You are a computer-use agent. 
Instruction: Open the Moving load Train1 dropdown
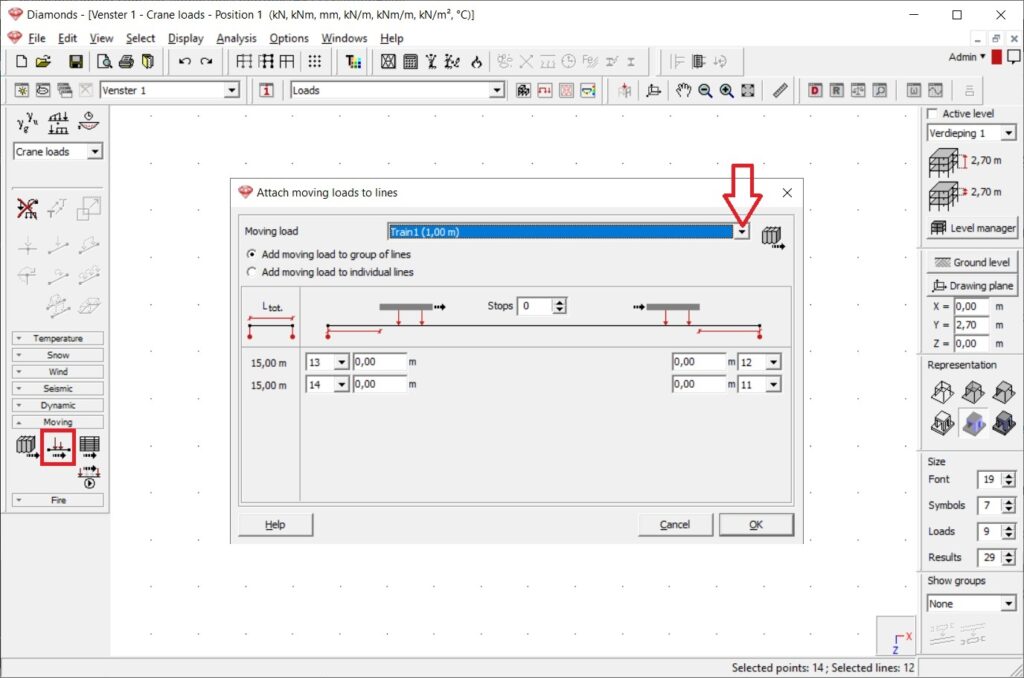pyautogui.click(x=741, y=232)
